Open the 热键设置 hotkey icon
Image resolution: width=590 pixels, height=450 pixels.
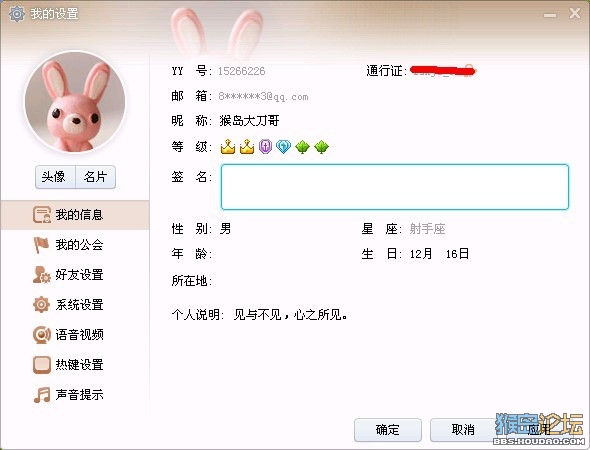41,365
